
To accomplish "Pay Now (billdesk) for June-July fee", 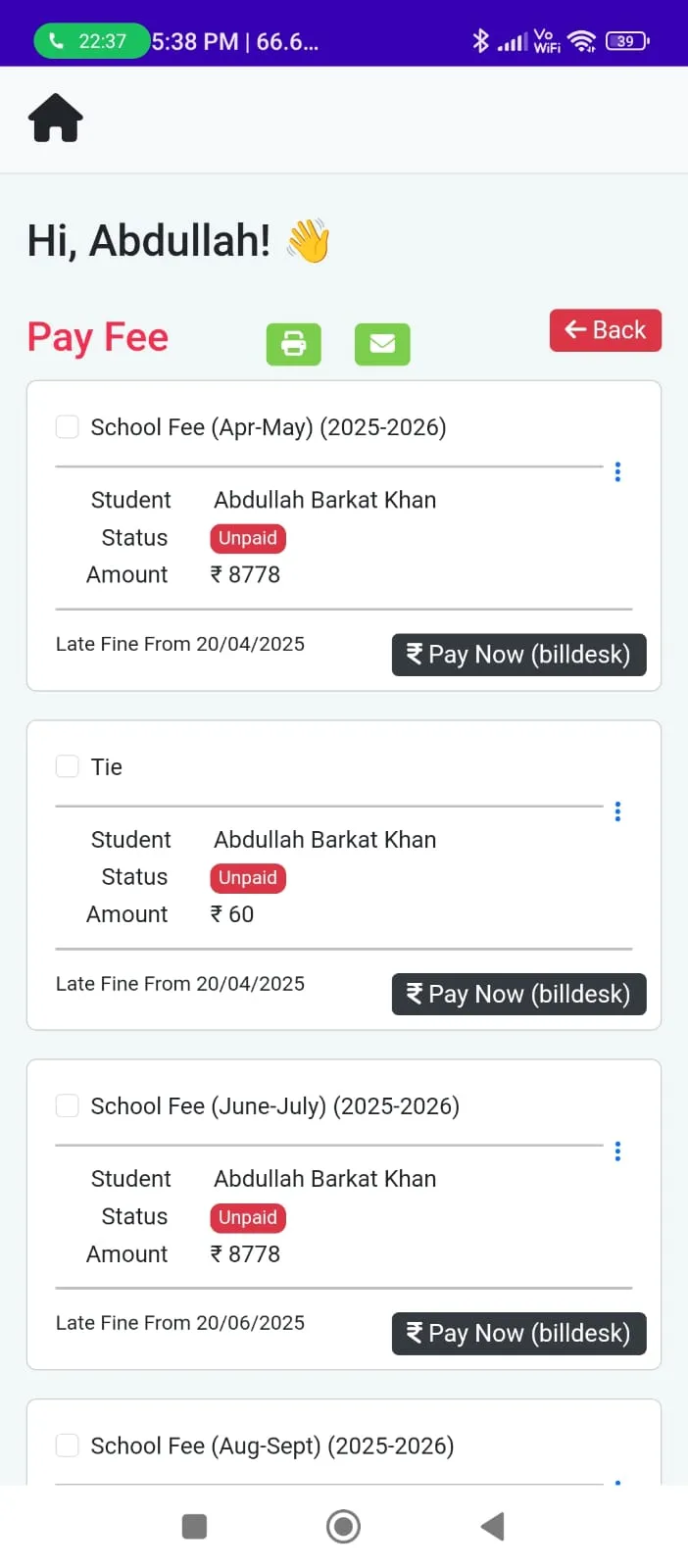I will [x=519, y=1334].
